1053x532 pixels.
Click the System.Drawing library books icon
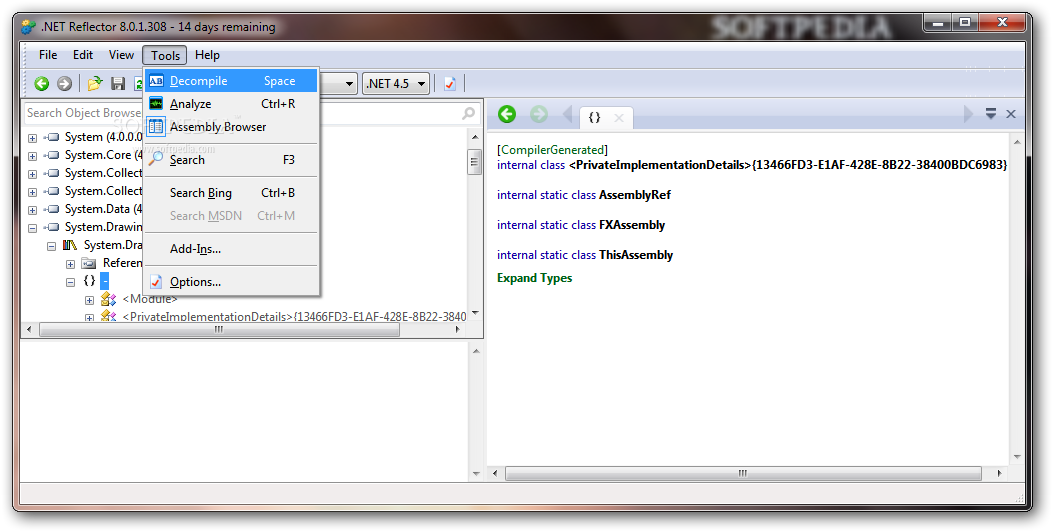(70, 245)
